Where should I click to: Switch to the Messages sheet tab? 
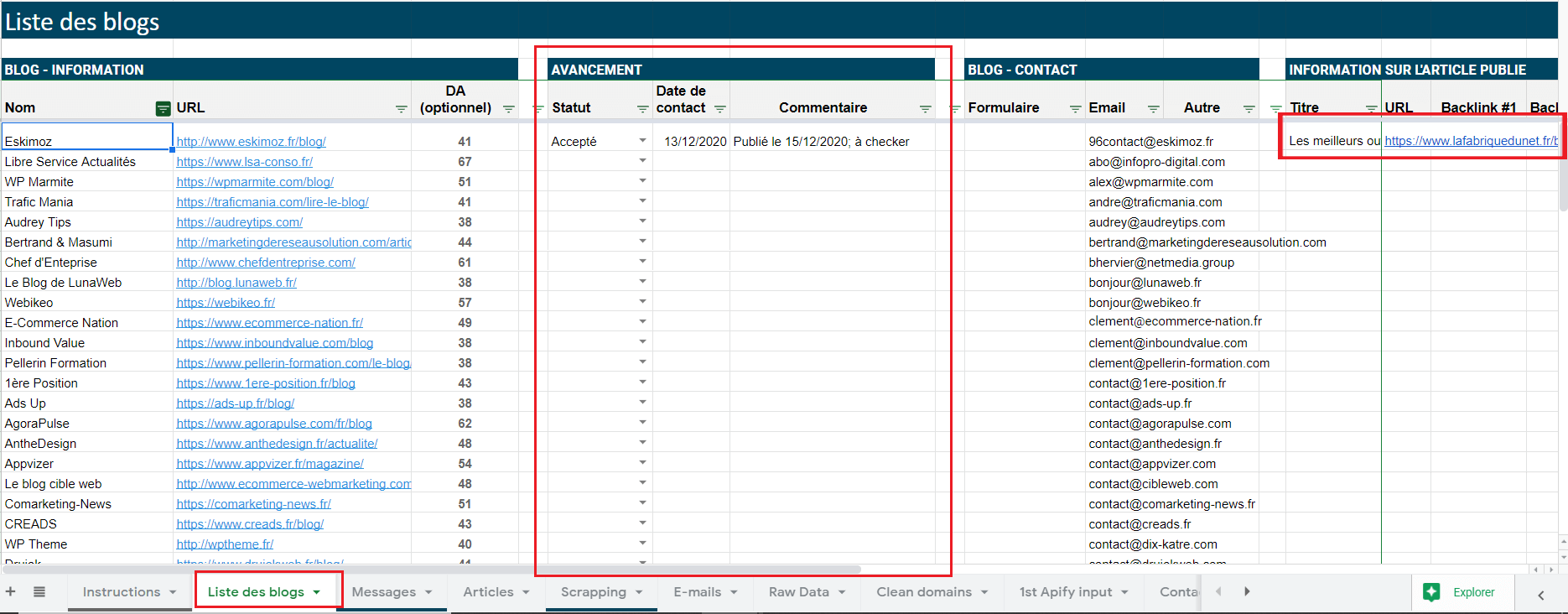(383, 591)
